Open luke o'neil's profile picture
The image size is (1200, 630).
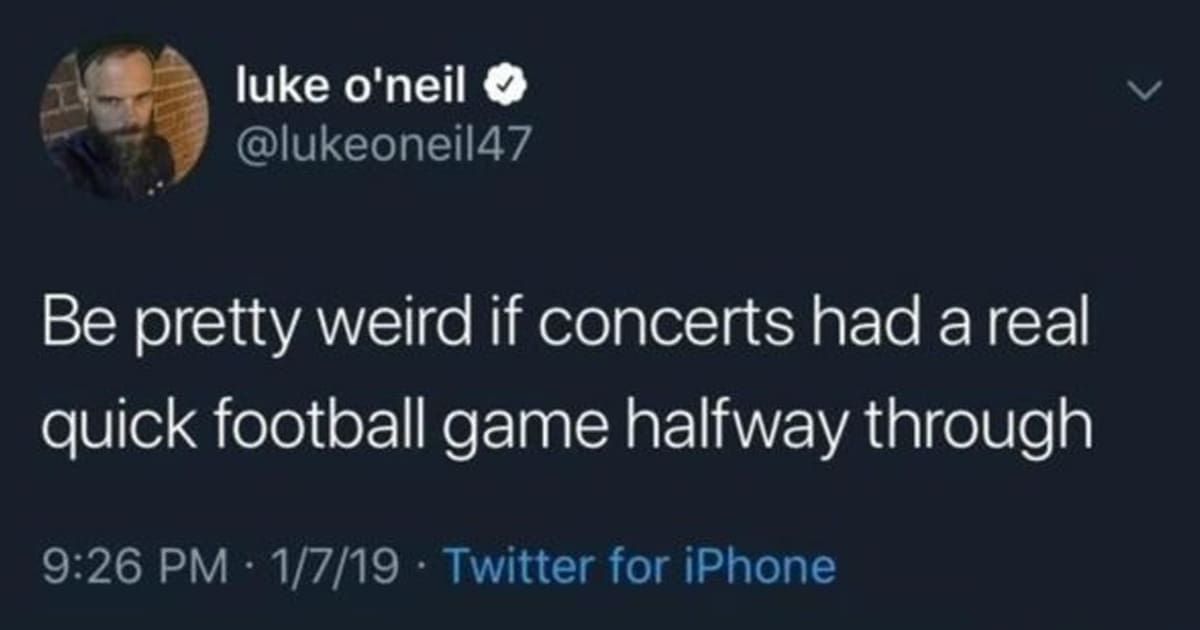pyautogui.click(x=124, y=118)
